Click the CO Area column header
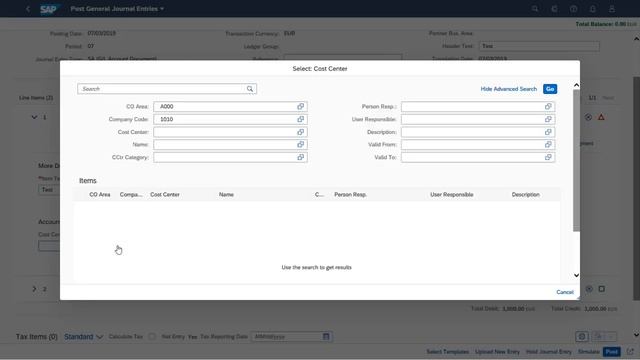This screenshot has height=360, width=640. (100, 195)
